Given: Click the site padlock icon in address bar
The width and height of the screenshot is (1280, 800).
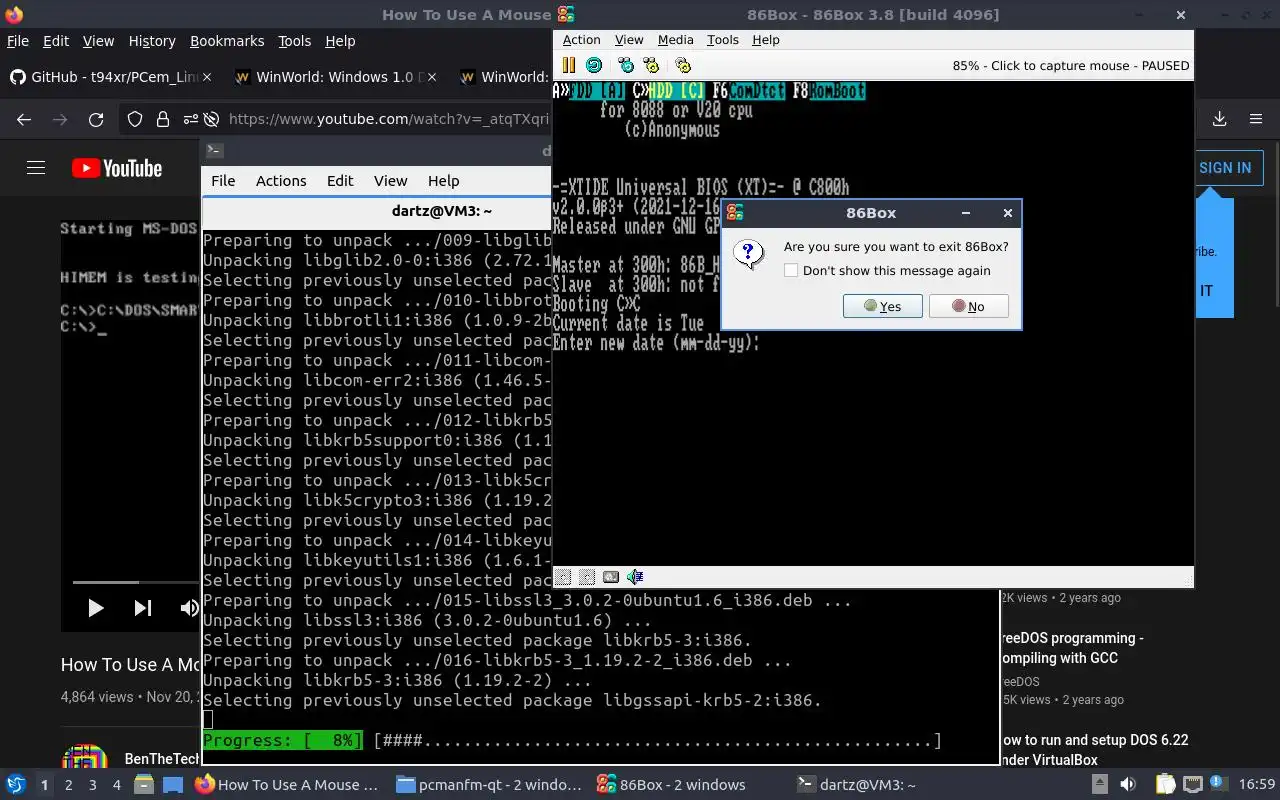Looking at the screenshot, I should click(x=163, y=119).
